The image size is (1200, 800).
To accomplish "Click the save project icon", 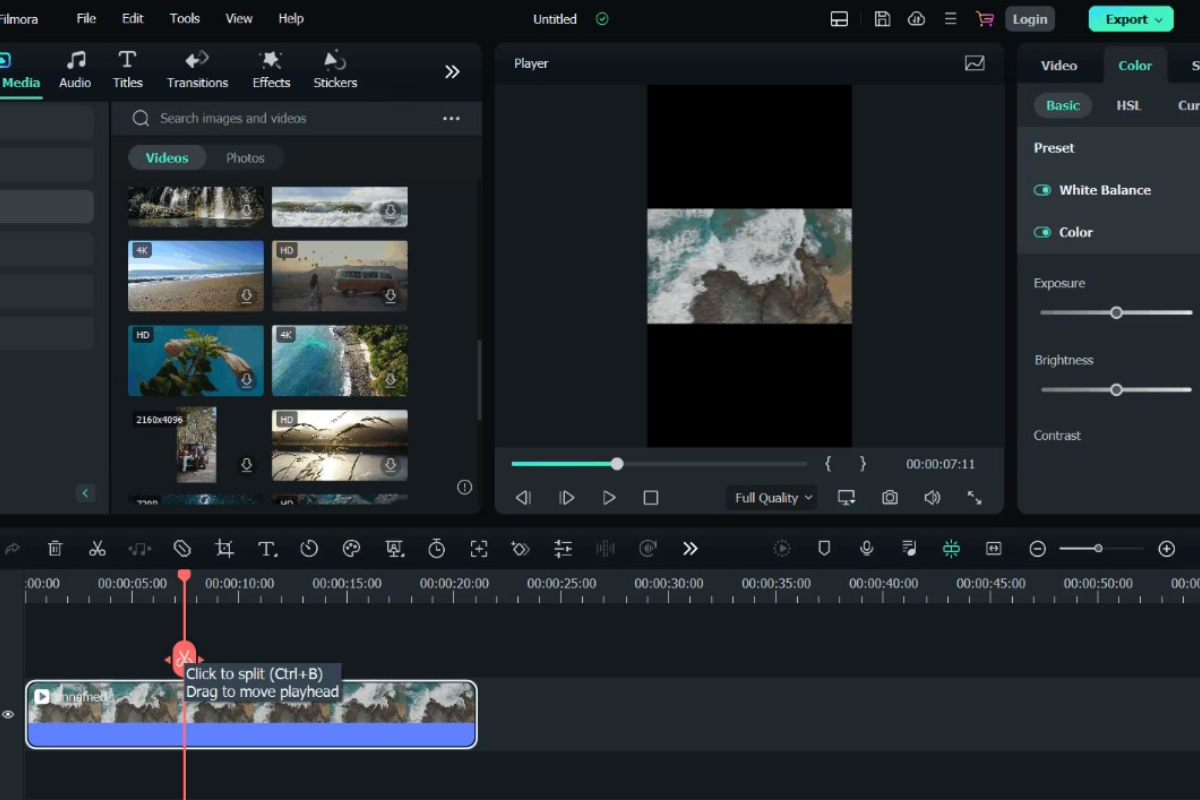I will coord(882,19).
